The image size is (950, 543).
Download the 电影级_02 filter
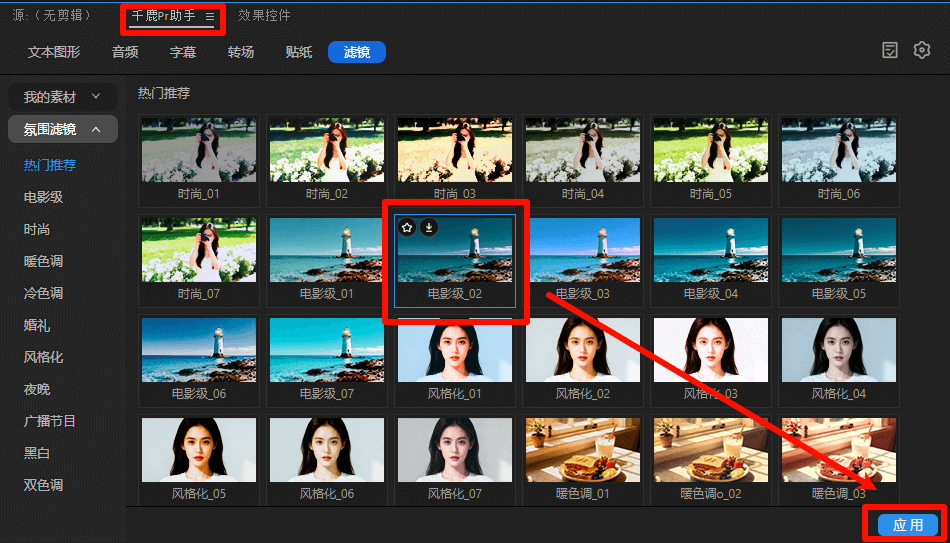click(x=428, y=228)
